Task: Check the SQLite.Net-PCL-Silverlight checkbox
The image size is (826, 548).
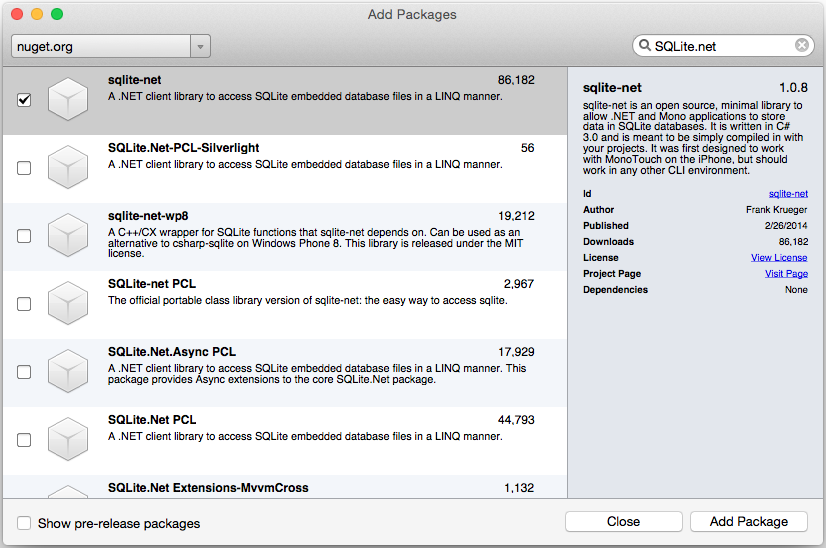Action: [24, 168]
